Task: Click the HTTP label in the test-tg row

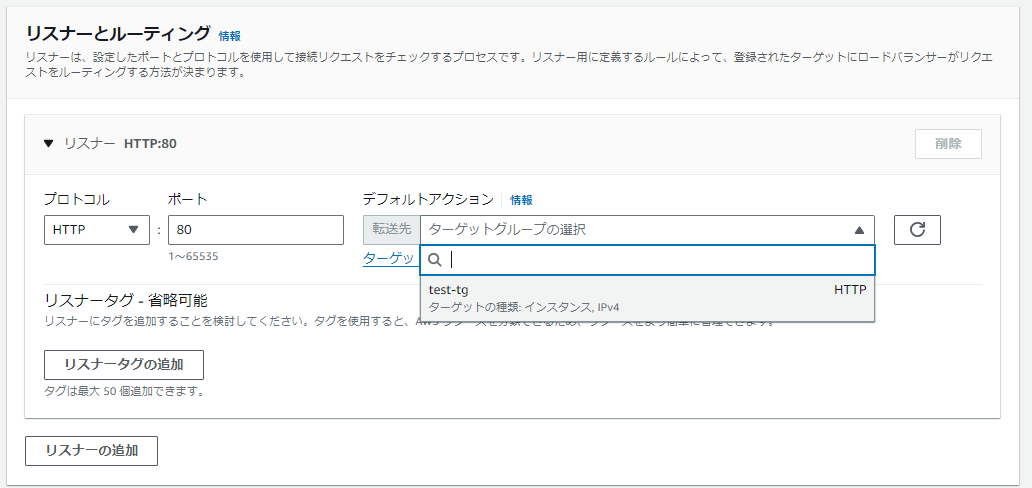Action: (x=850, y=290)
